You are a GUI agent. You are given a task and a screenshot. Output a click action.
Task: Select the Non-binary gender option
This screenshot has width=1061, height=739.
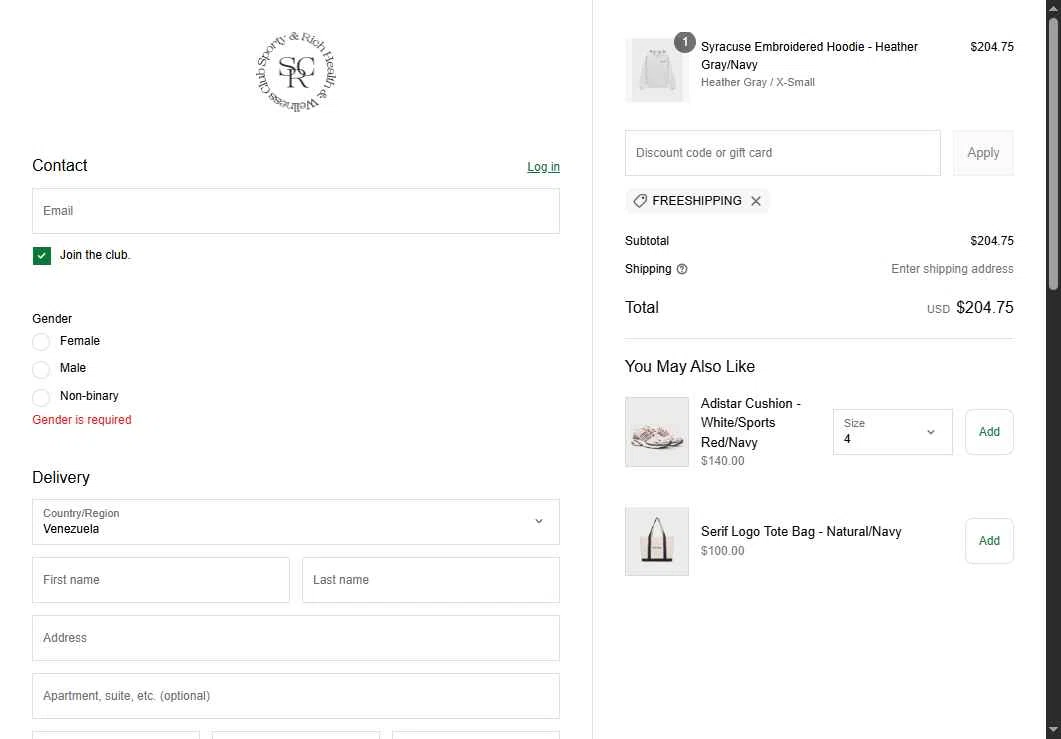tap(41, 397)
